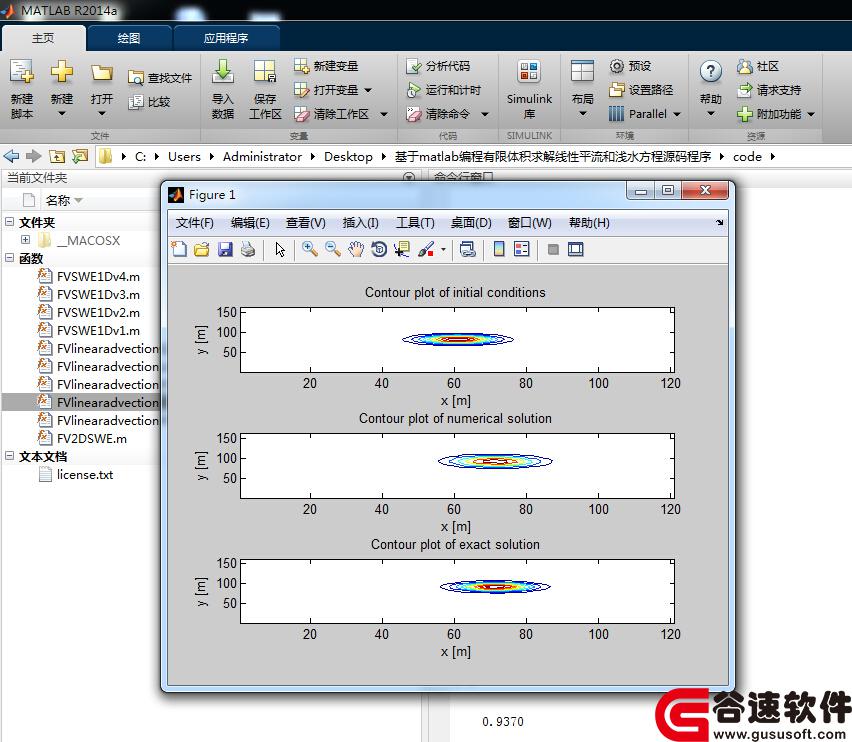The width and height of the screenshot is (852, 742).
Task: Click Insert Legend icon in Figure 1
Action: 522,249
